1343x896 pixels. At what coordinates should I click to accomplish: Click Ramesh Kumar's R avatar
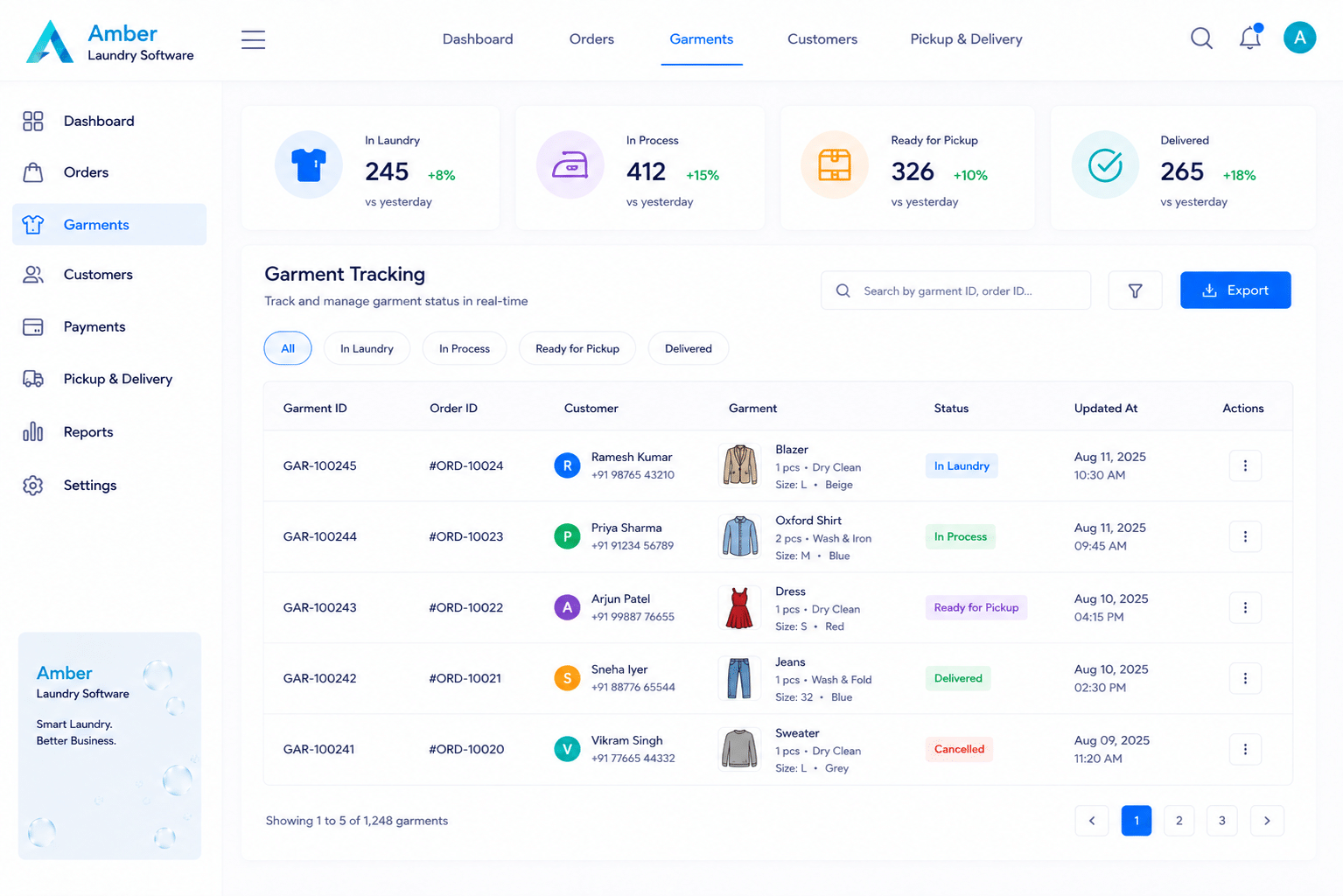click(x=567, y=465)
